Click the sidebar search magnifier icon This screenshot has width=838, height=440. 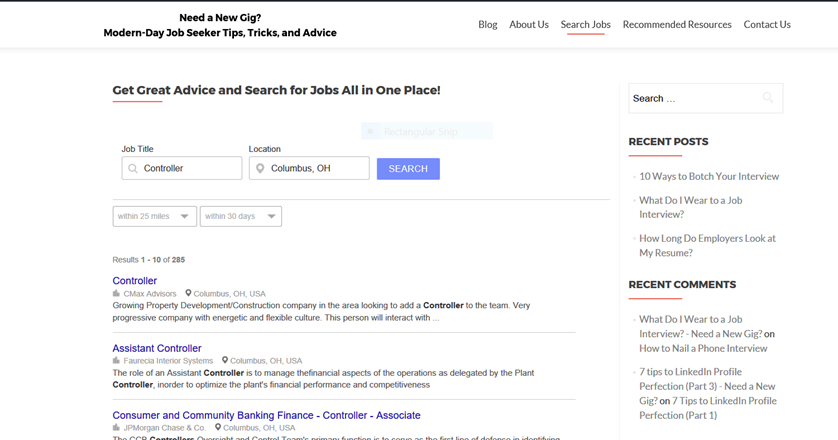[x=768, y=97]
